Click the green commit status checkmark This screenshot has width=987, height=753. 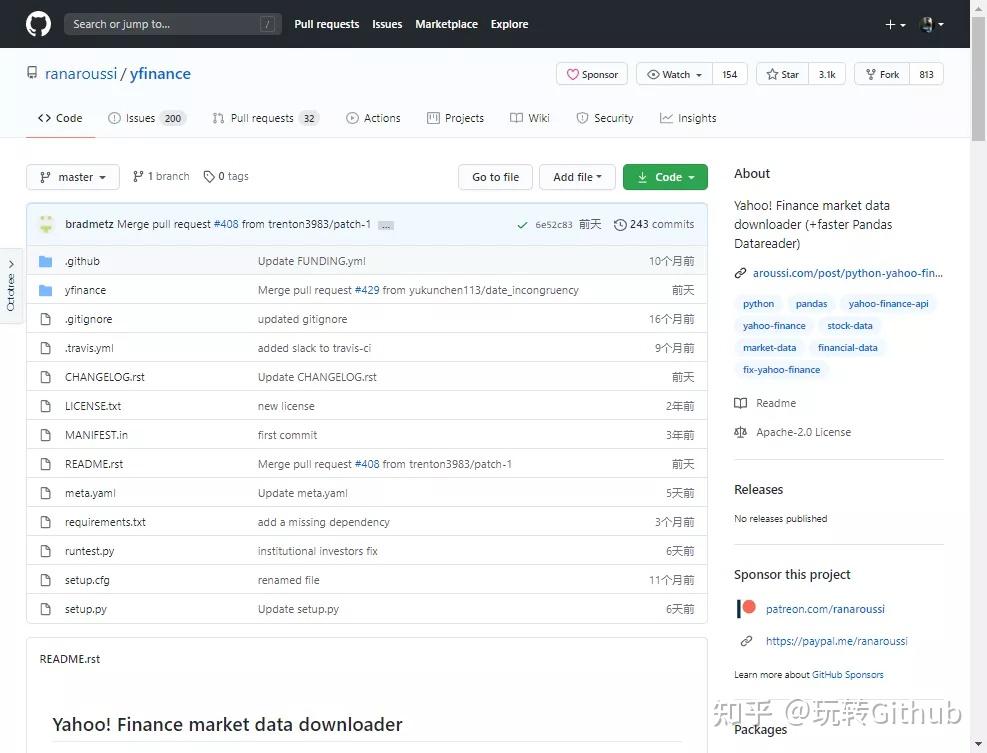coord(522,225)
